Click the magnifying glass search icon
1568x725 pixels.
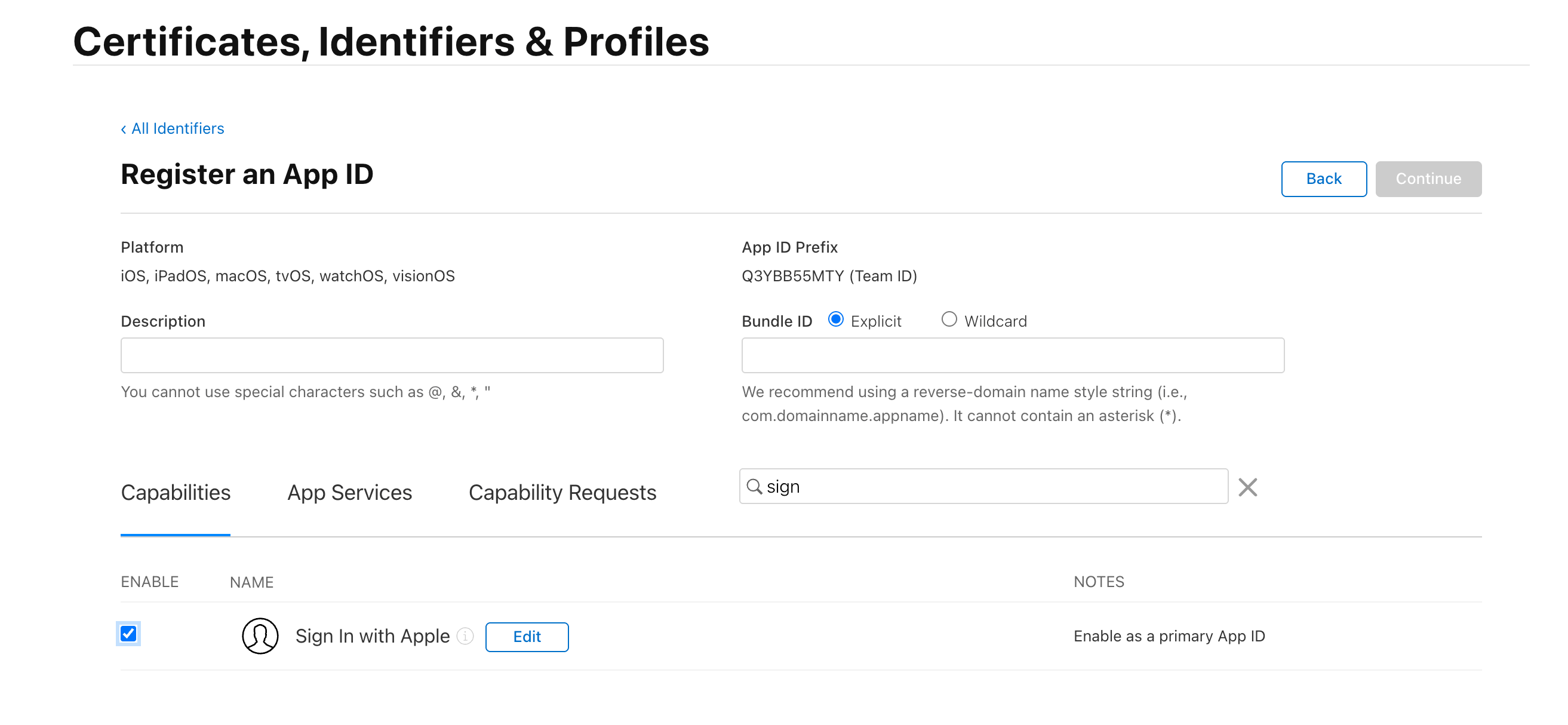pos(754,486)
